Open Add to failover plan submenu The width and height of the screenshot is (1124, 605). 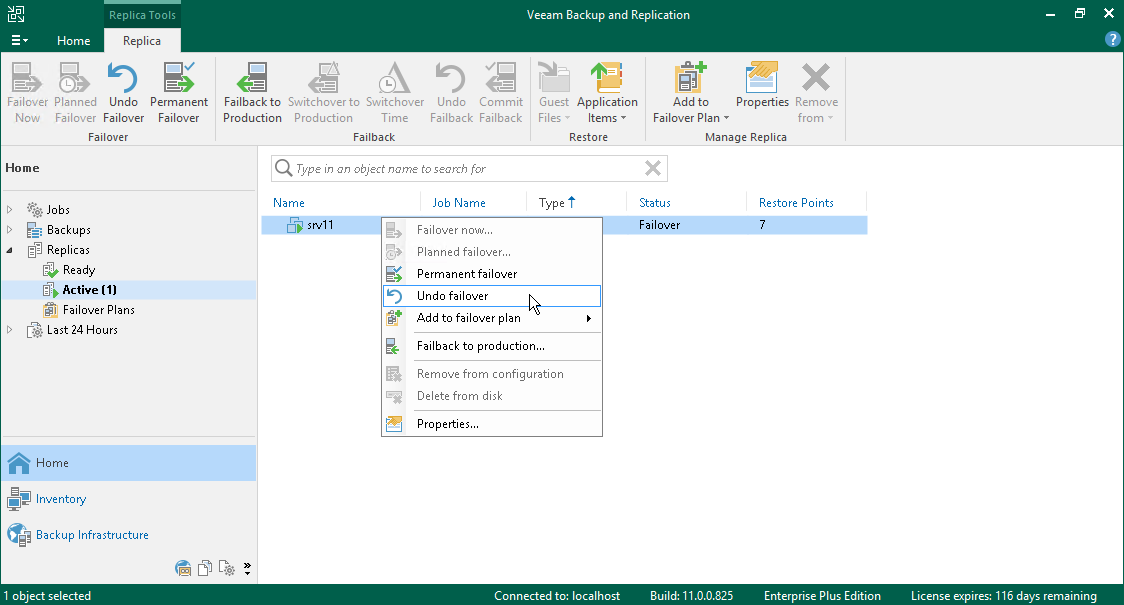pyautogui.click(x=492, y=318)
